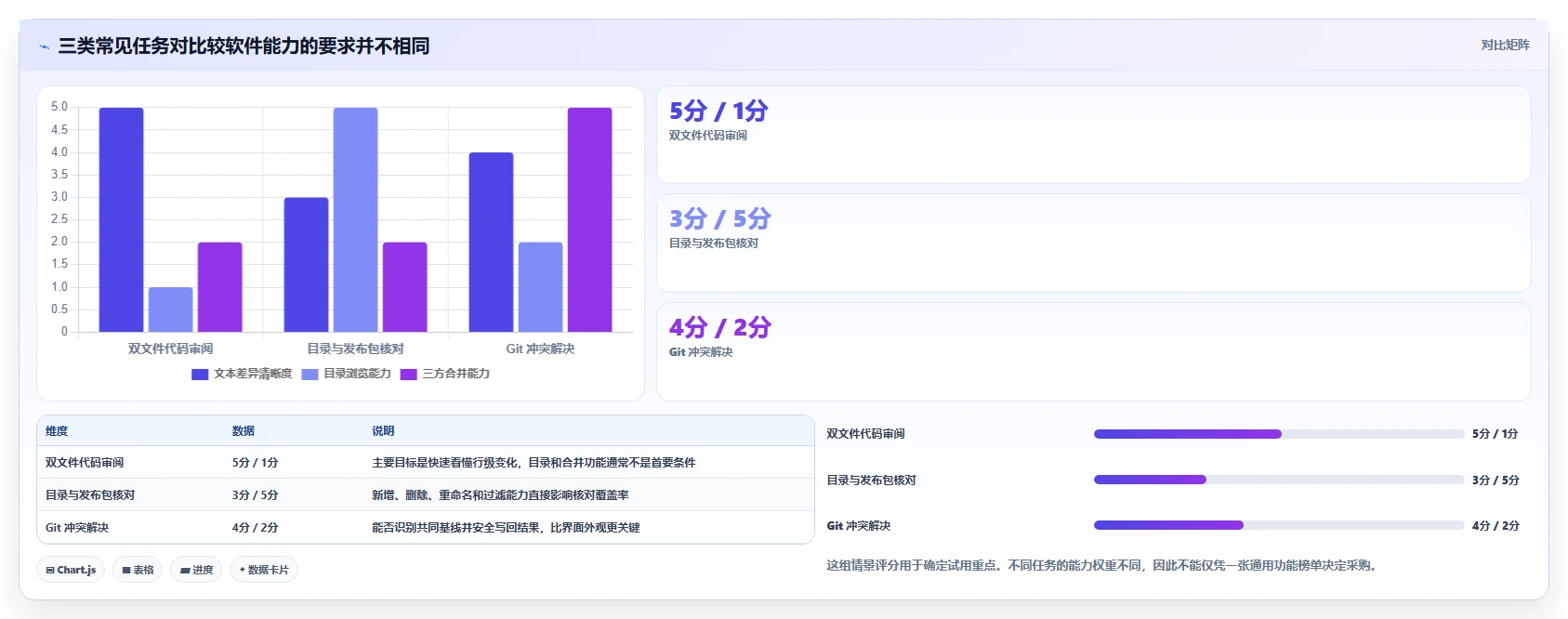Click the dark-blue bar for Git 冲突解决
Viewport: 1568px width, 619px height.
tap(491, 242)
